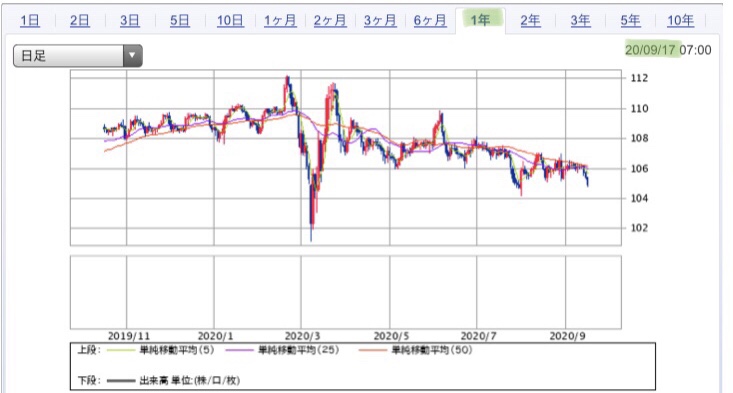Click the 2020/7 date axis label
733x393 pixels.
tap(478, 336)
